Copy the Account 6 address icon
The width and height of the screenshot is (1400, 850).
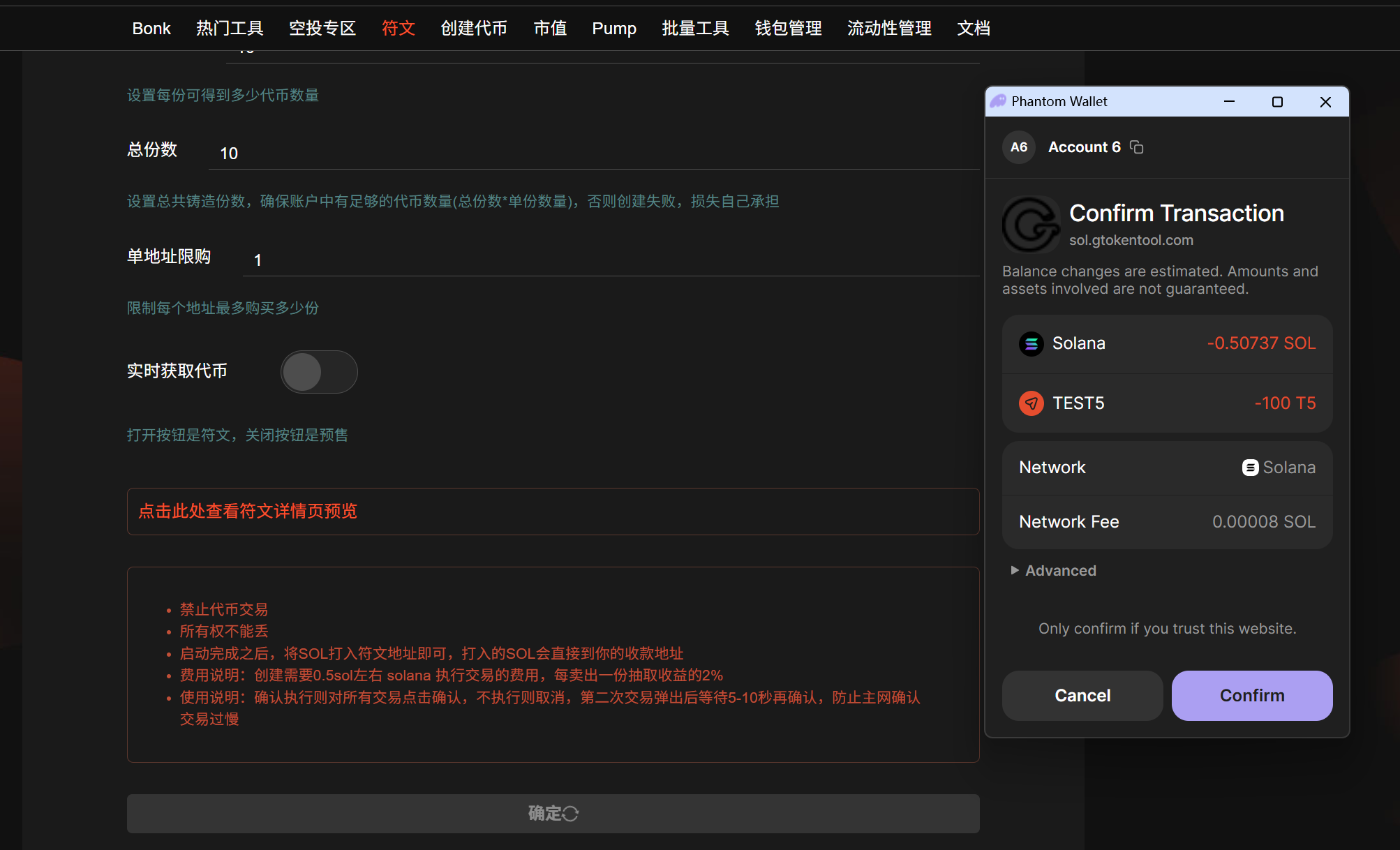[x=1137, y=147]
